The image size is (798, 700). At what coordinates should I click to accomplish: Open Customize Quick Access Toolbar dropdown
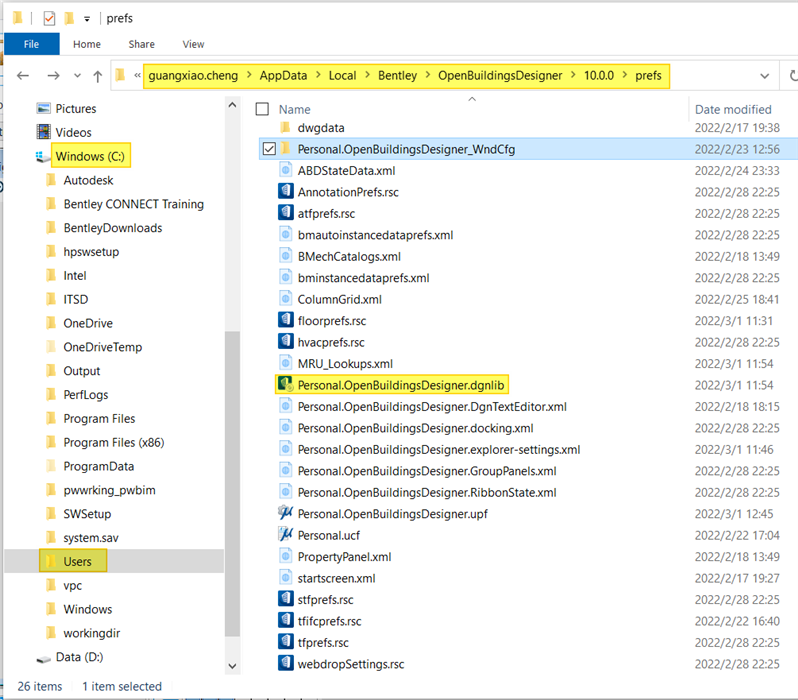coord(87,19)
